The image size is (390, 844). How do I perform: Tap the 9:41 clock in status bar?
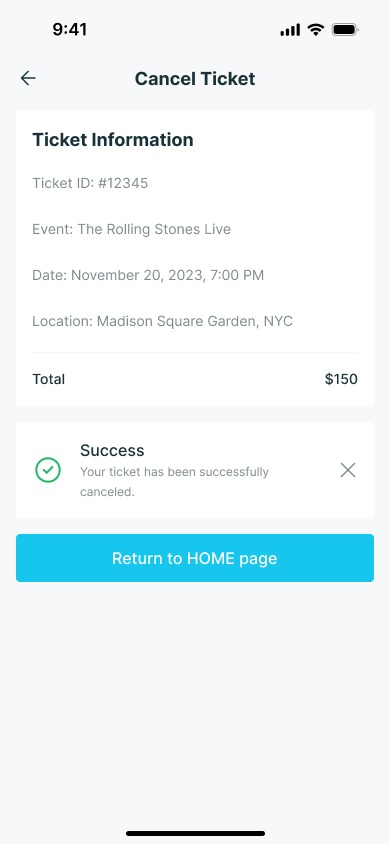click(69, 30)
